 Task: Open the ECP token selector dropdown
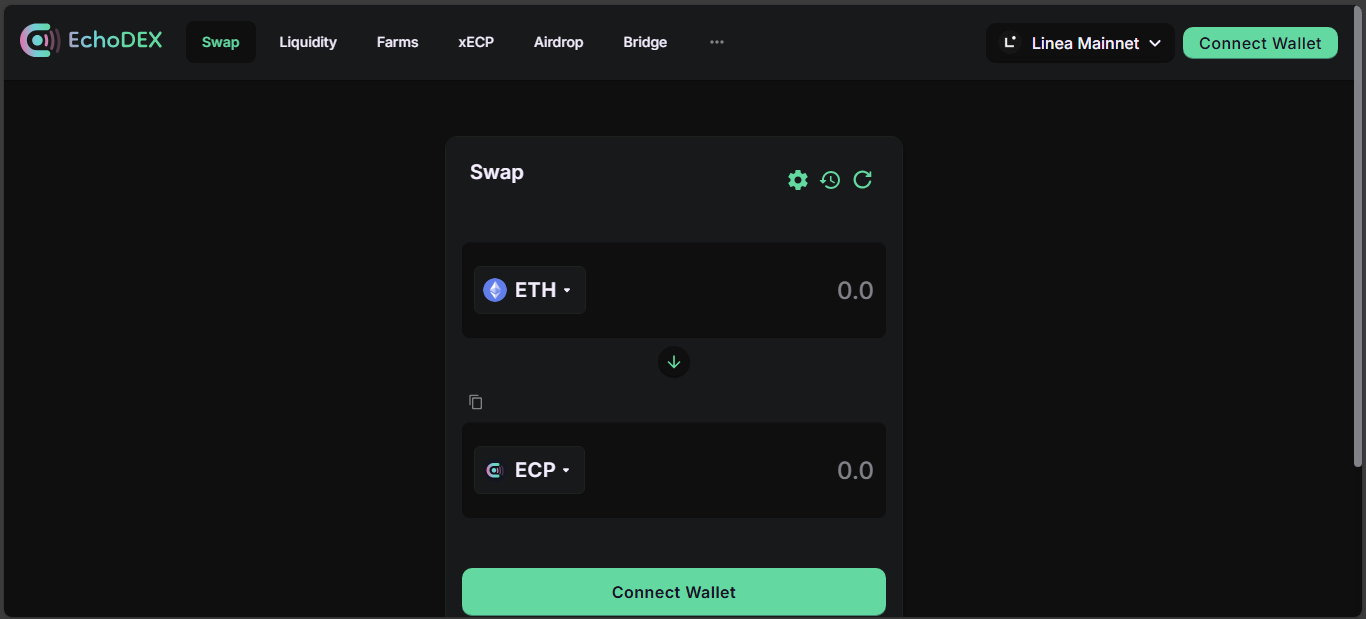(x=530, y=470)
